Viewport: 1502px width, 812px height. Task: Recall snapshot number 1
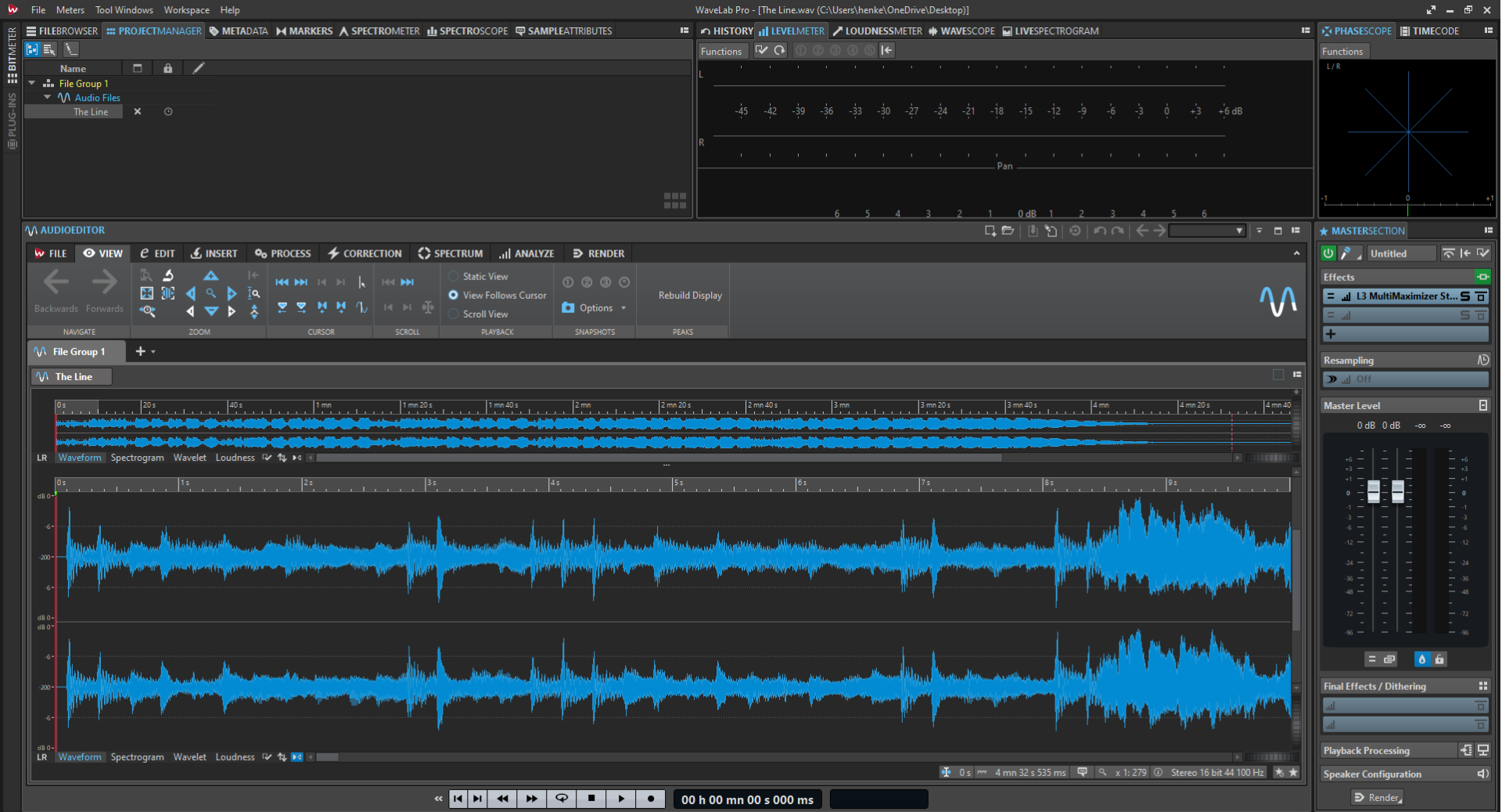tap(568, 282)
